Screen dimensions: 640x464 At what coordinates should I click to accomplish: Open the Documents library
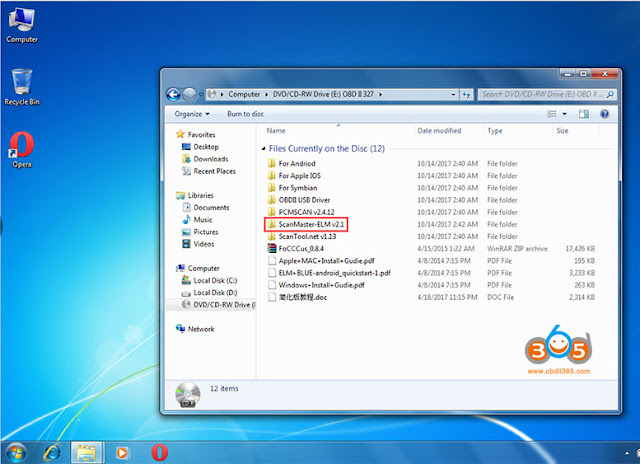coord(211,207)
